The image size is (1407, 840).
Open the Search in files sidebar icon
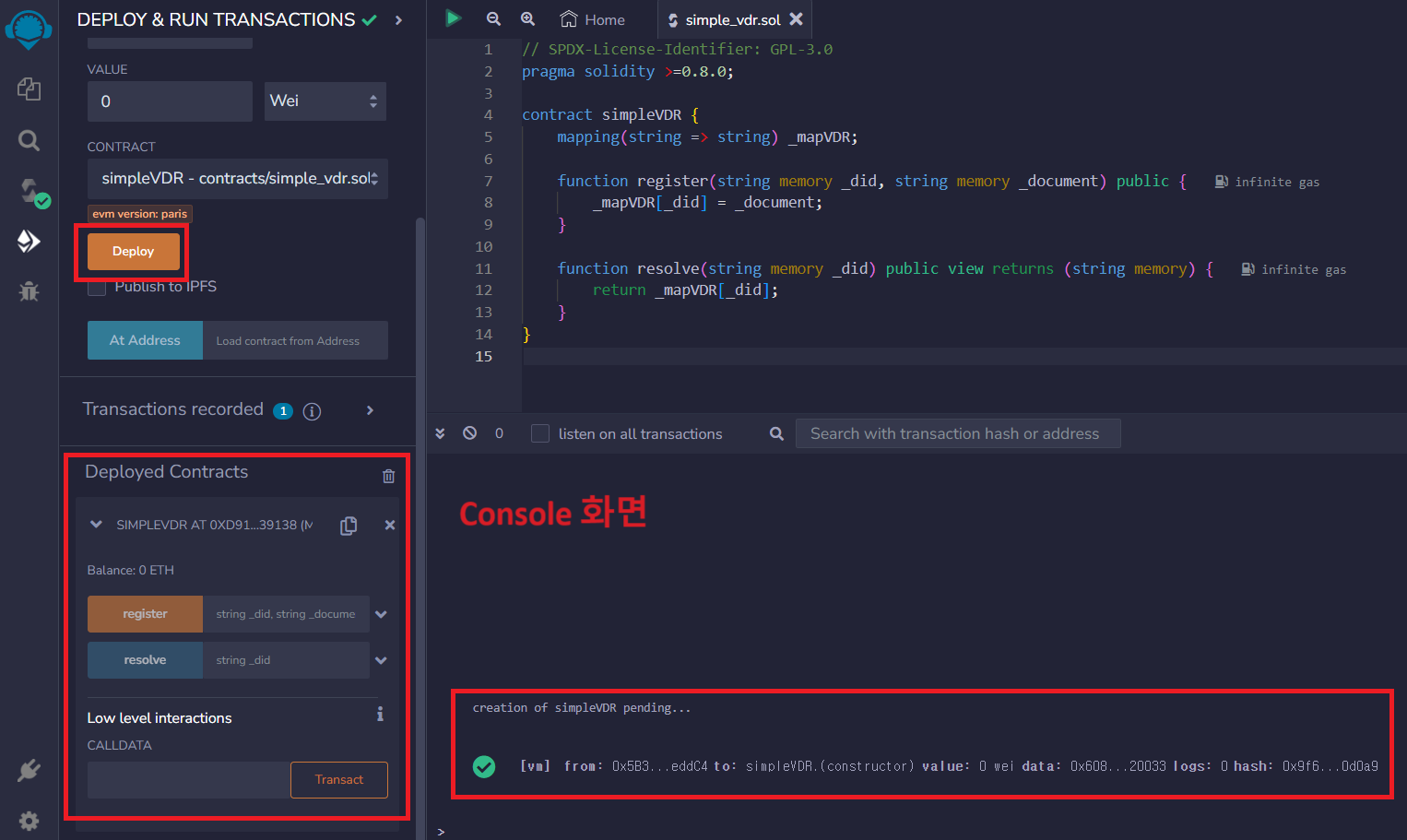pos(29,140)
